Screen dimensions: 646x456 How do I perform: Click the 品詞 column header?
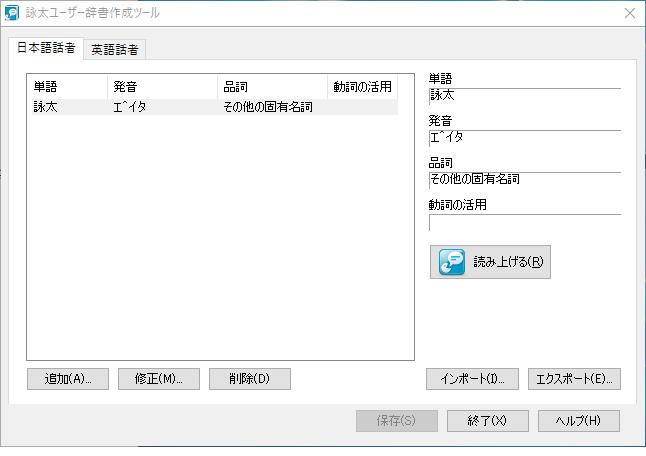coord(272,86)
